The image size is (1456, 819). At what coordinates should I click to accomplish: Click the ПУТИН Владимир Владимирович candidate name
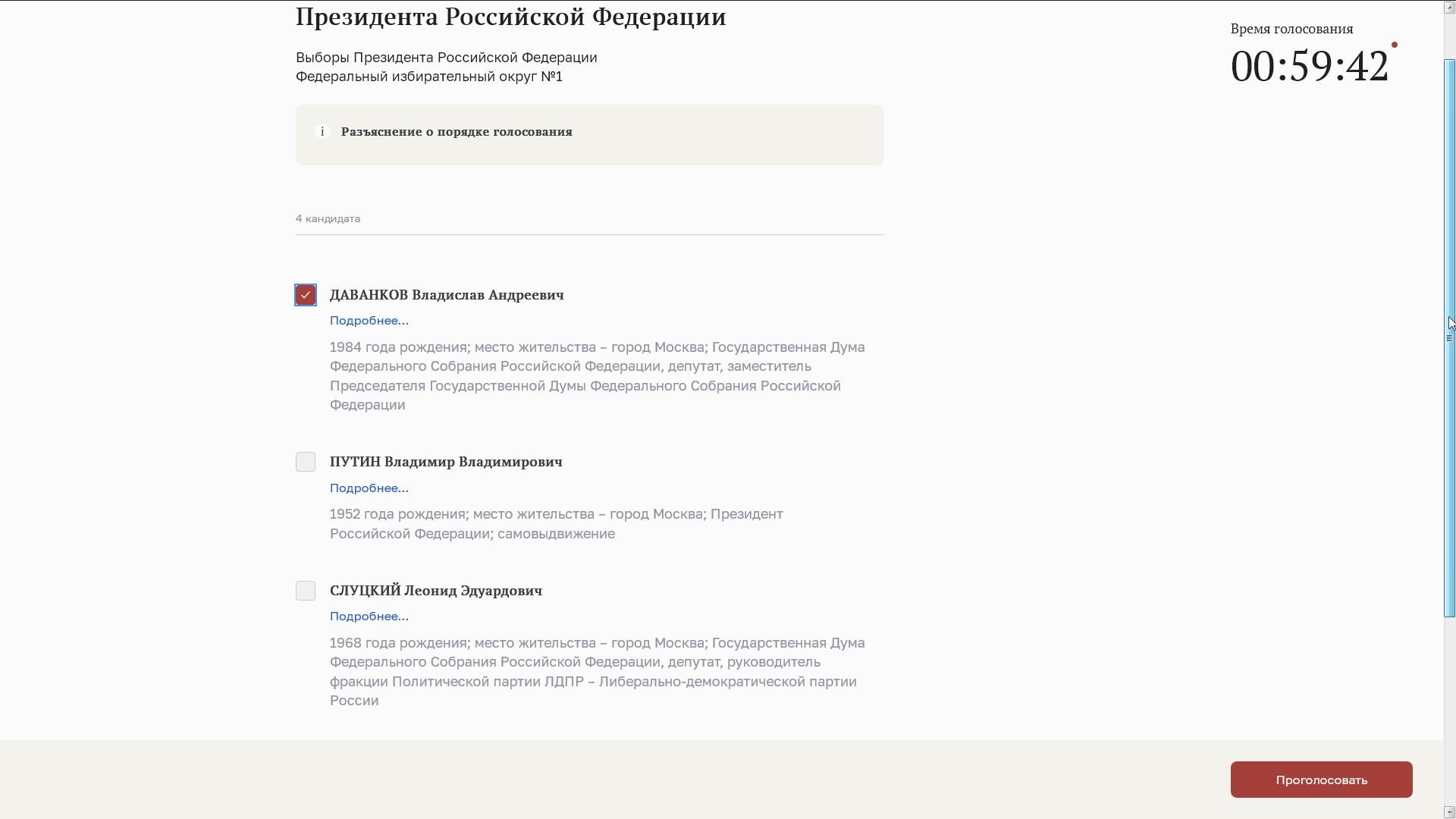(x=446, y=462)
